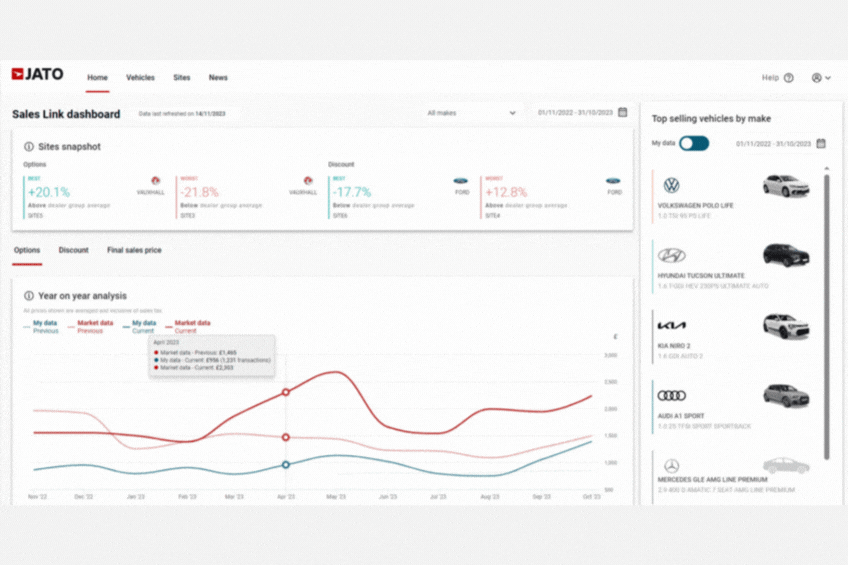Click the Sites snapshot info icon
The width and height of the screenshot is (848, 565).
pos(29,147)
